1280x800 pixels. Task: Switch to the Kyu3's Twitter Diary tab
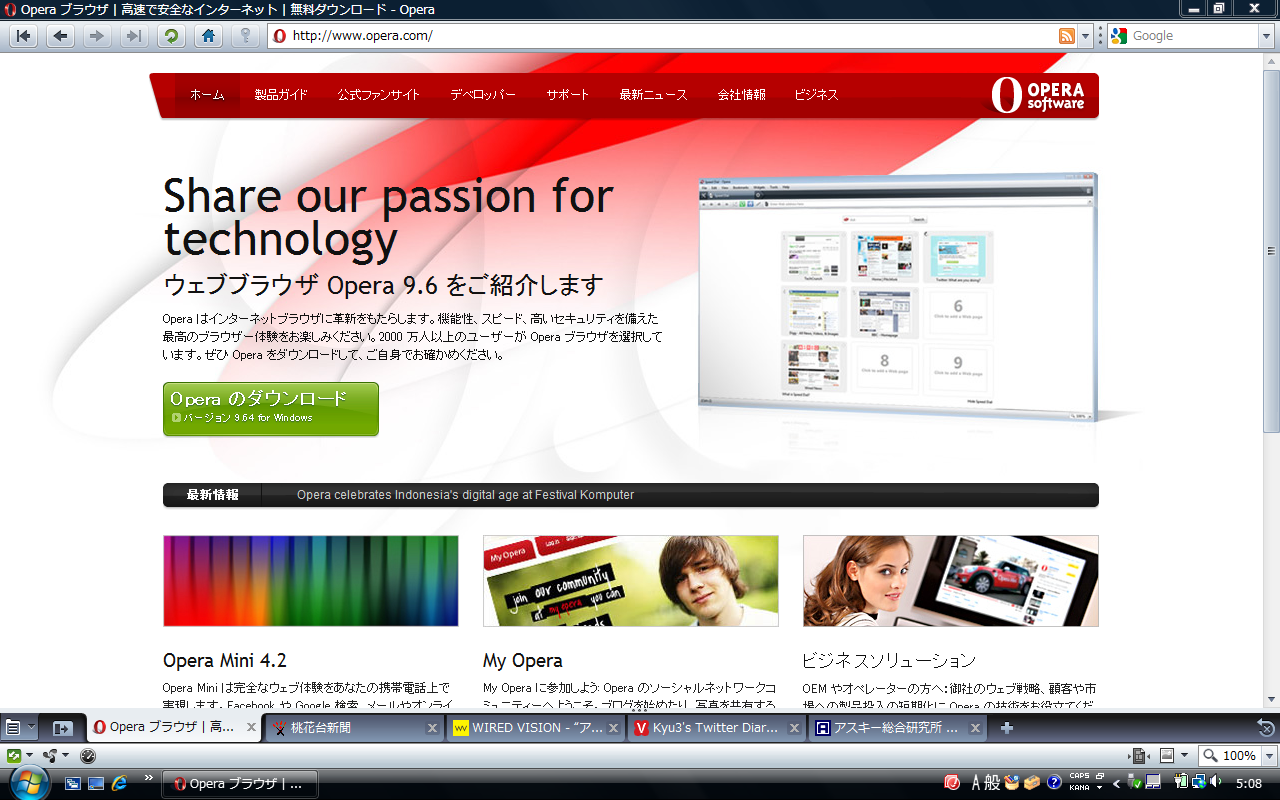[717, 728]
